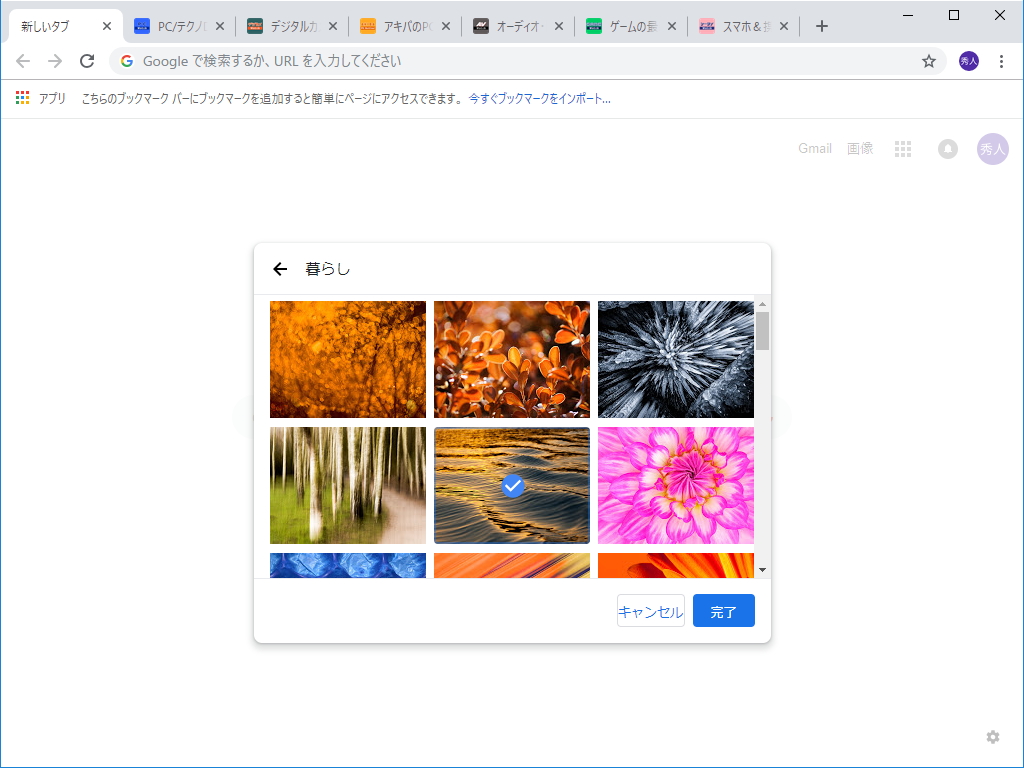Open the Google apps grid
Screen dimensions: 1024x768
[903, 148]
